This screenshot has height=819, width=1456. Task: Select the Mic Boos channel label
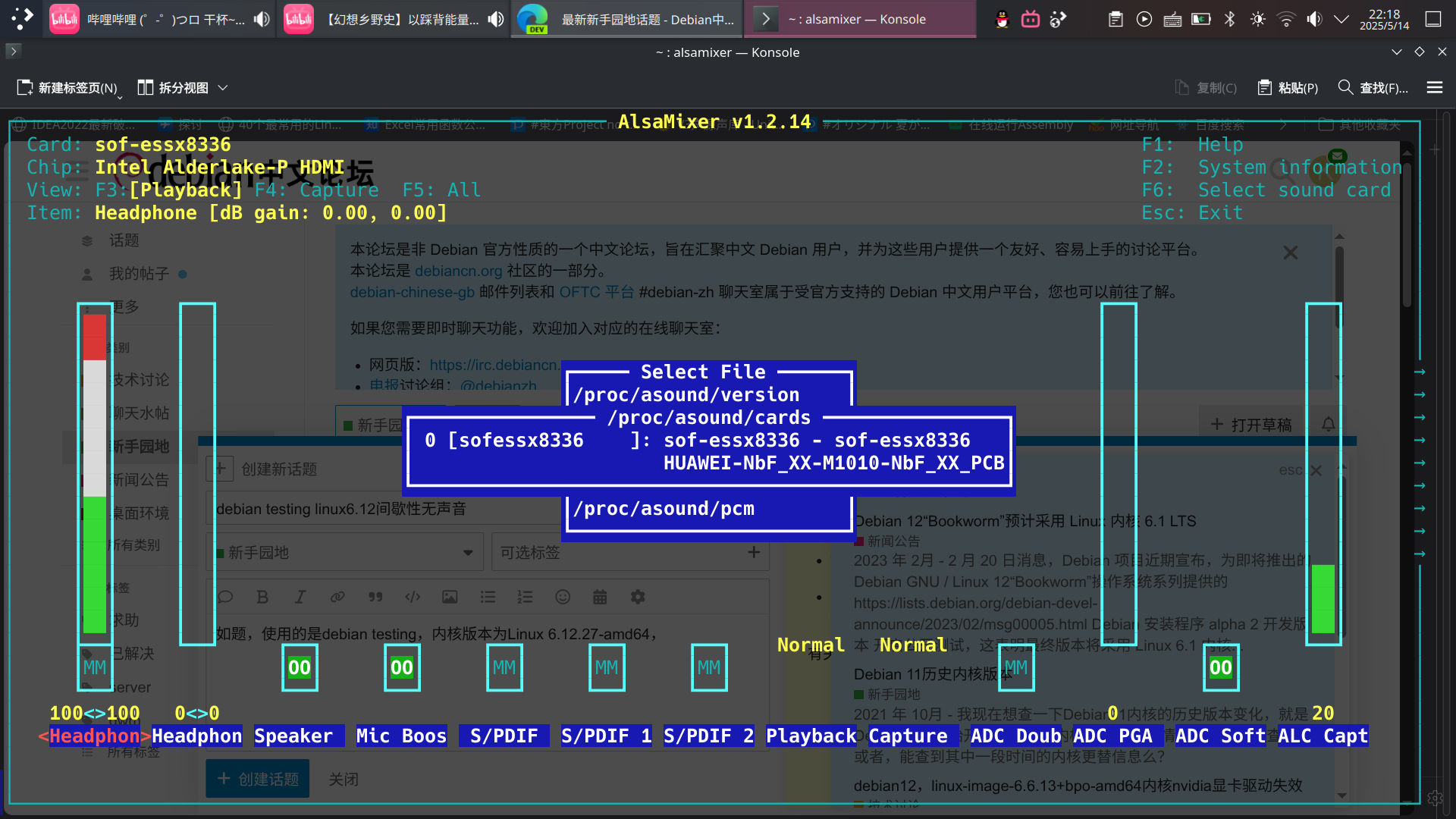(x=402, y=736)
